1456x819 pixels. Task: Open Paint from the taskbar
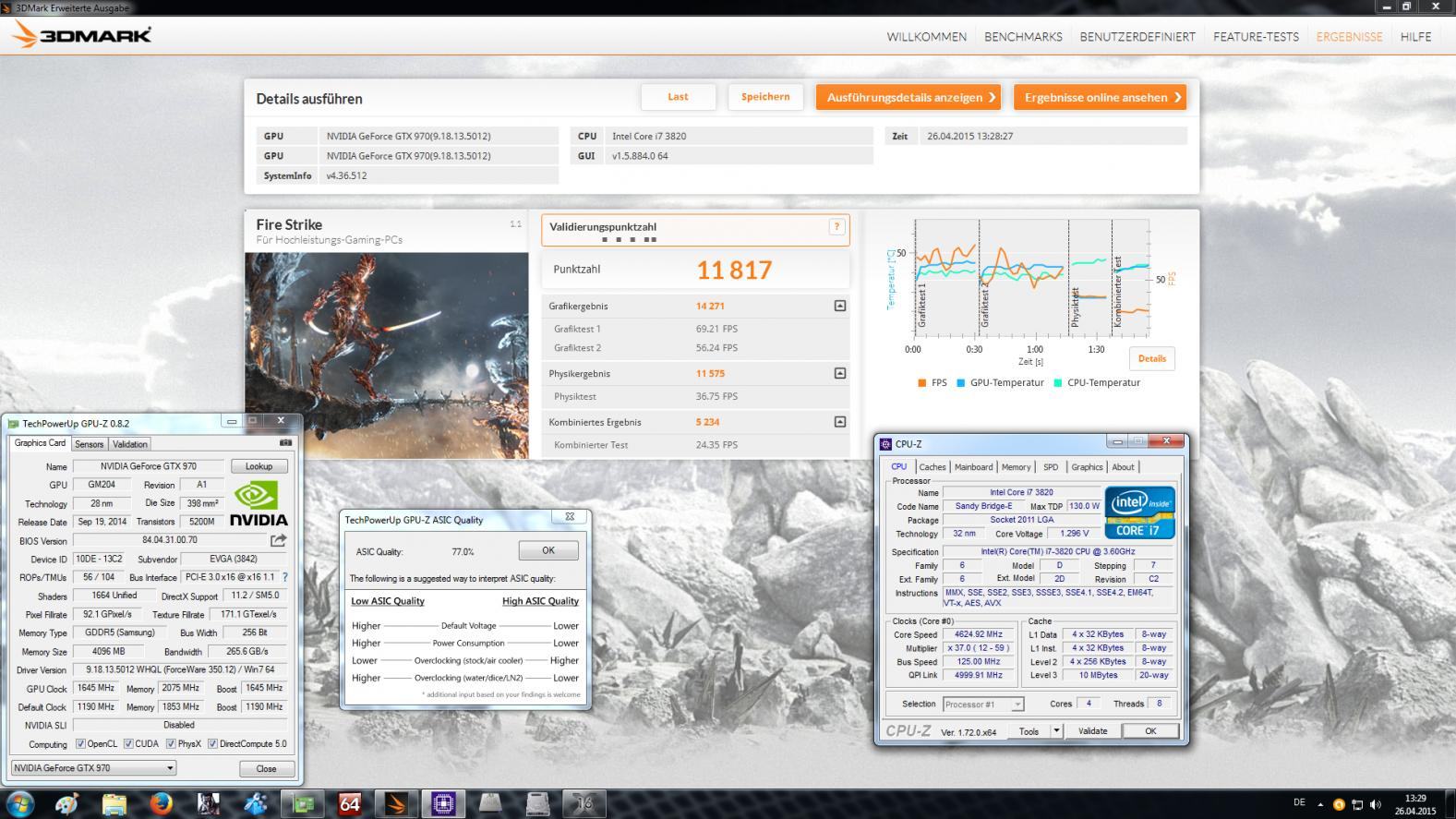(66, 804)
